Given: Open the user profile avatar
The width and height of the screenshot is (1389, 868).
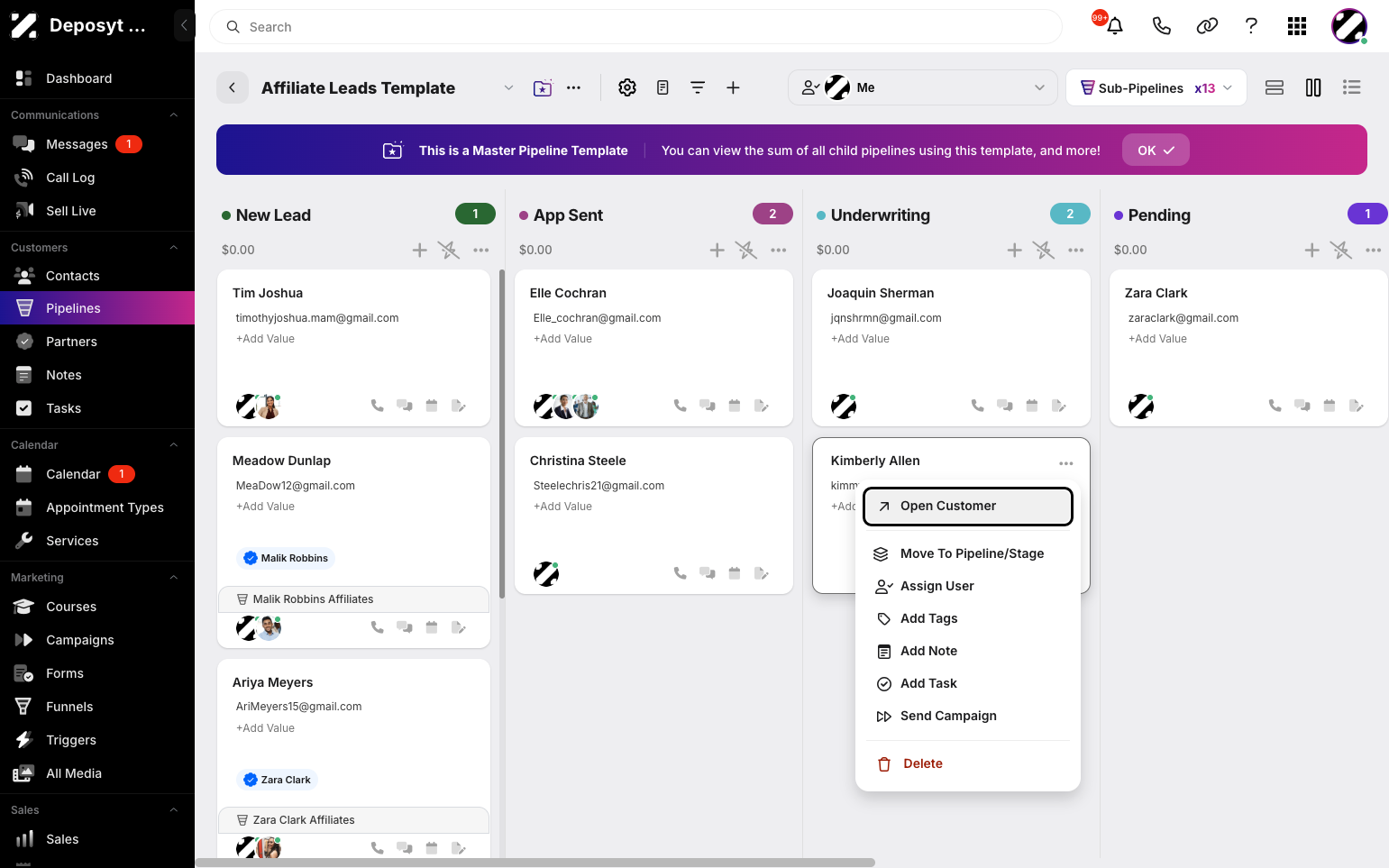Looking at the screenshot, I should point(1349,26).
